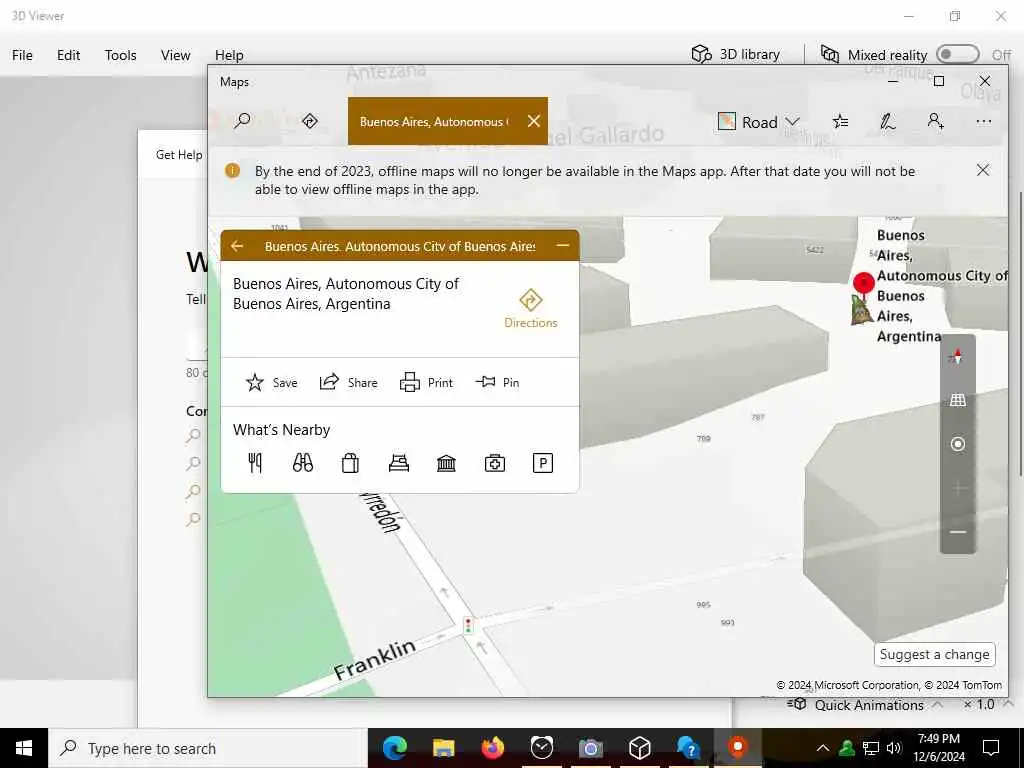
Task: Open the Get Help taskbar icon
Action: pos(688,748)
